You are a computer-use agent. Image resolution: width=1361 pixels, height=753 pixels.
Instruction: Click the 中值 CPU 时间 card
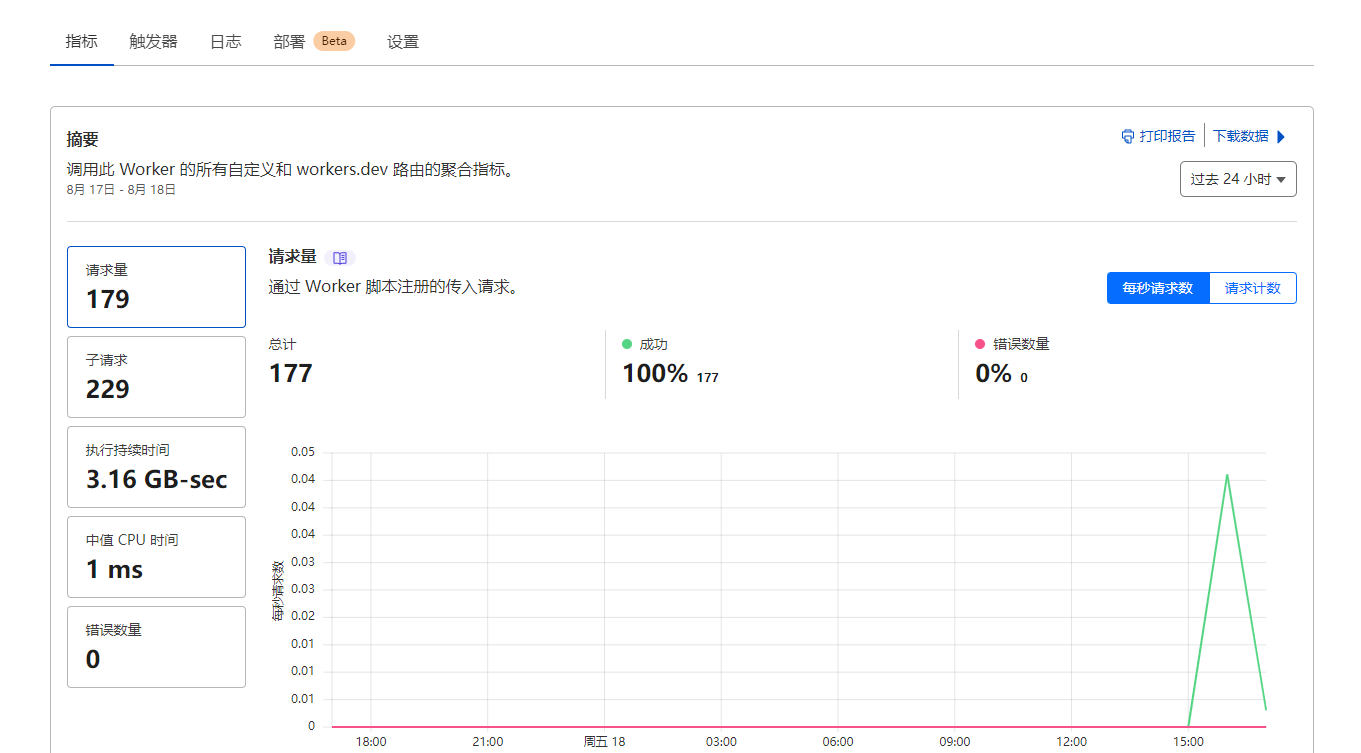(x=156, y=557)
